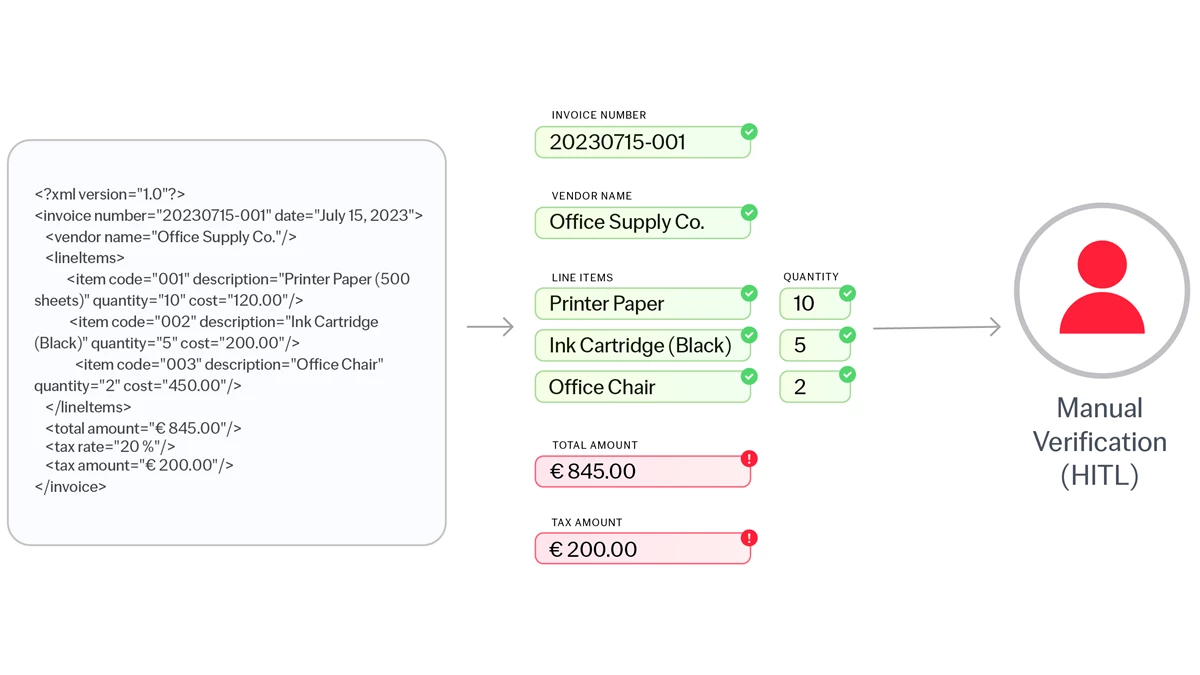
Task: Click the checkmark on quantity 5
Action: tap(847, 335)
